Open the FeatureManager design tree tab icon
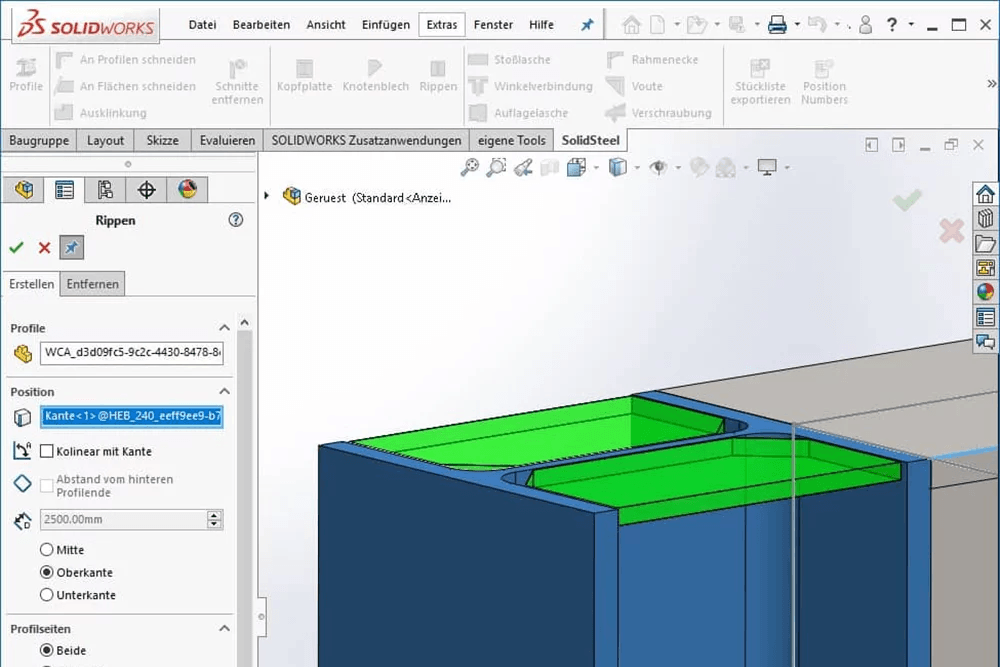Image resolution: width=1000 pixels, height=667 pixels. [x=22, y=188]
